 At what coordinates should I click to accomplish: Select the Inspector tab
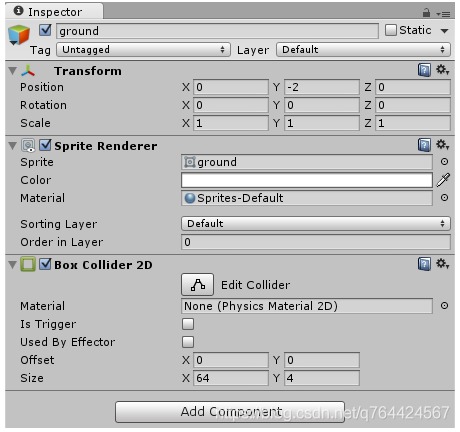[54, 12]
